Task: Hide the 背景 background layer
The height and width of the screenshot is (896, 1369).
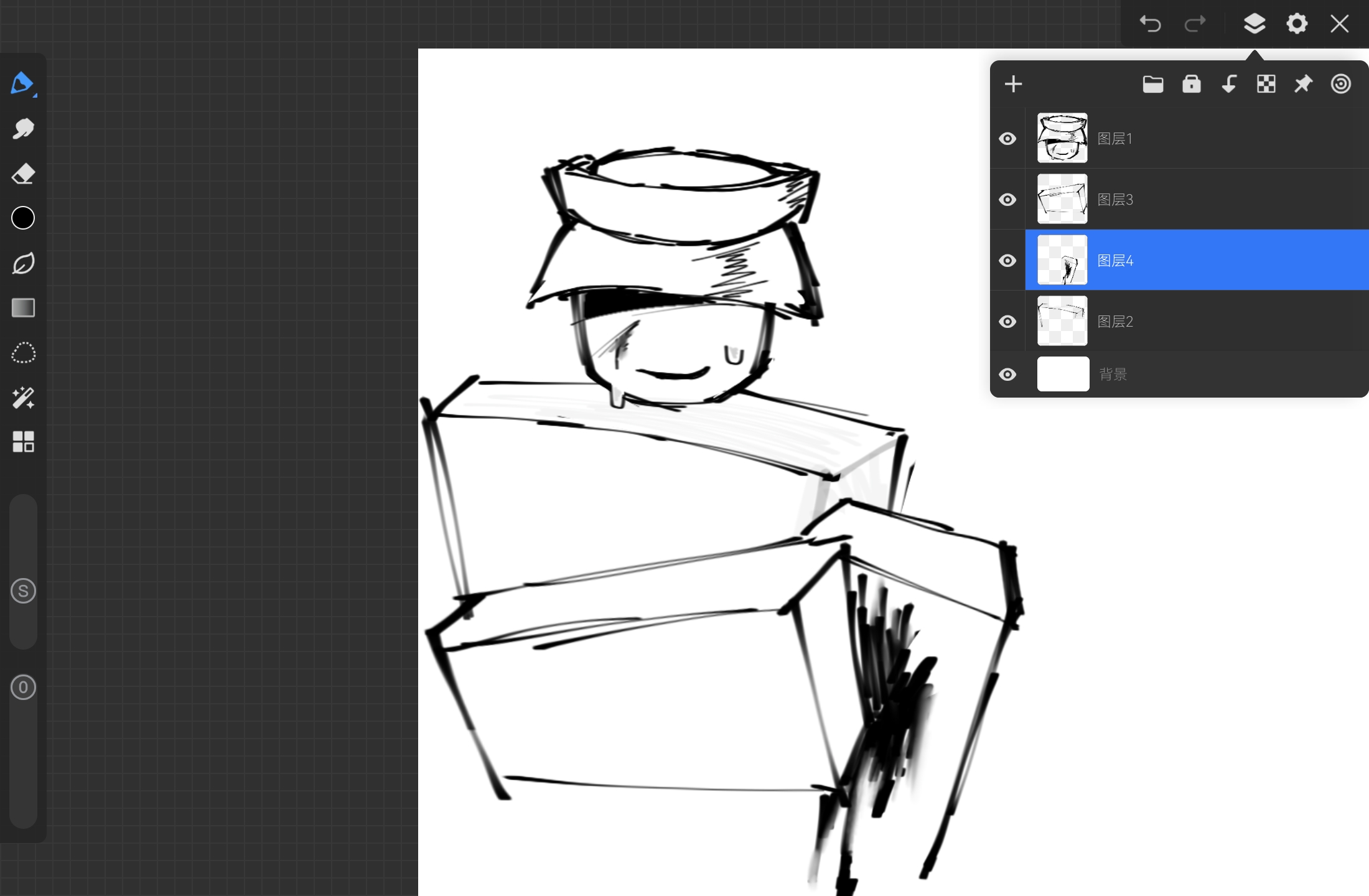Action: (1007, 375)
